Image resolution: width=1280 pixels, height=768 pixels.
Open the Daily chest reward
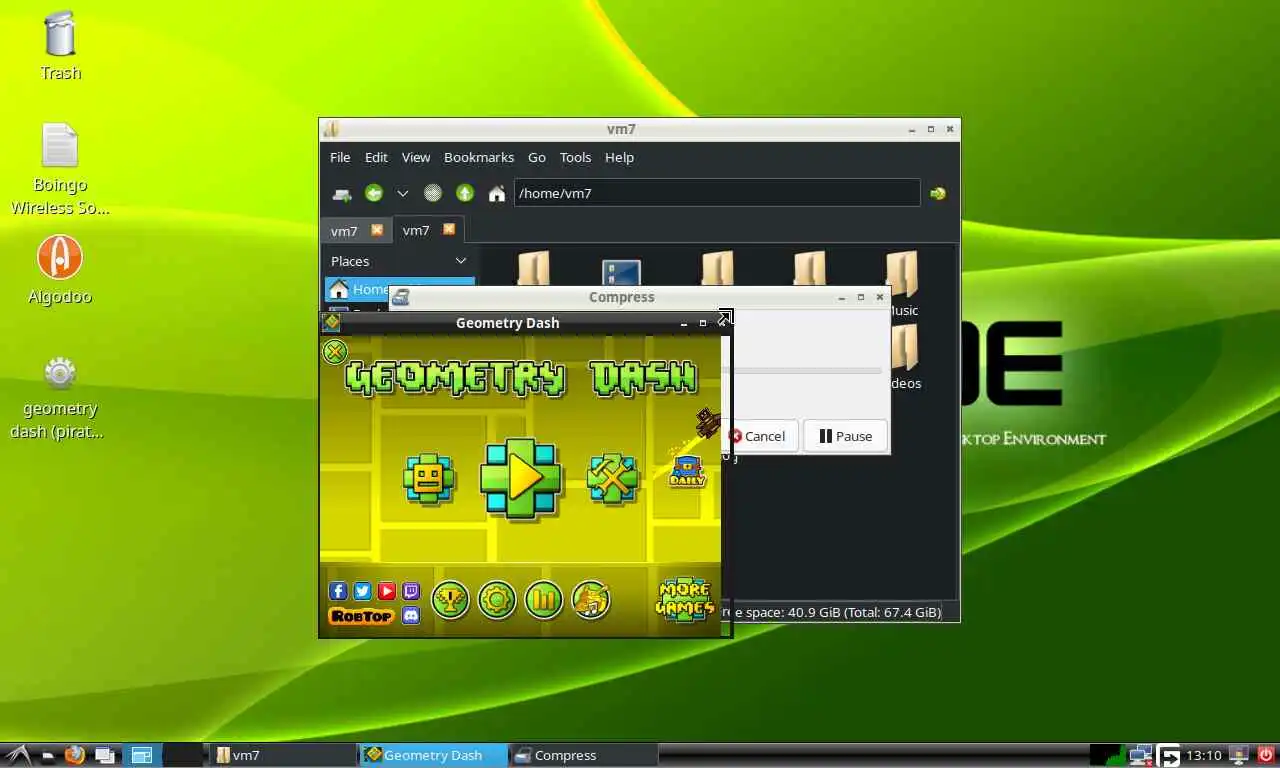click(688, 470)
